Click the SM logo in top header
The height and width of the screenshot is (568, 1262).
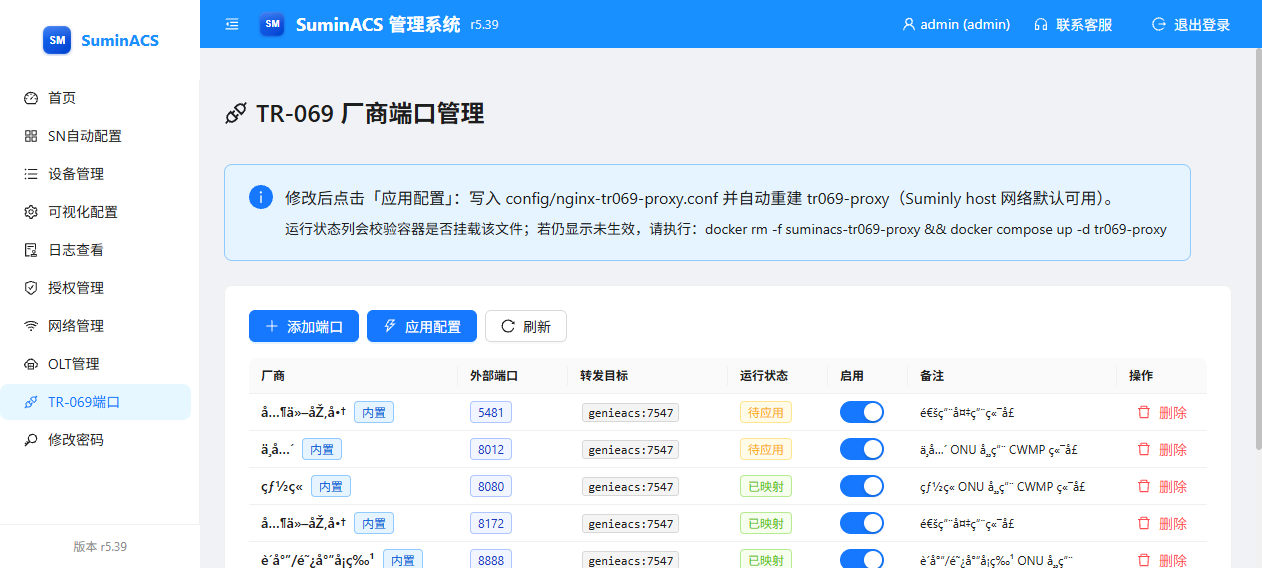pos(272,24)
